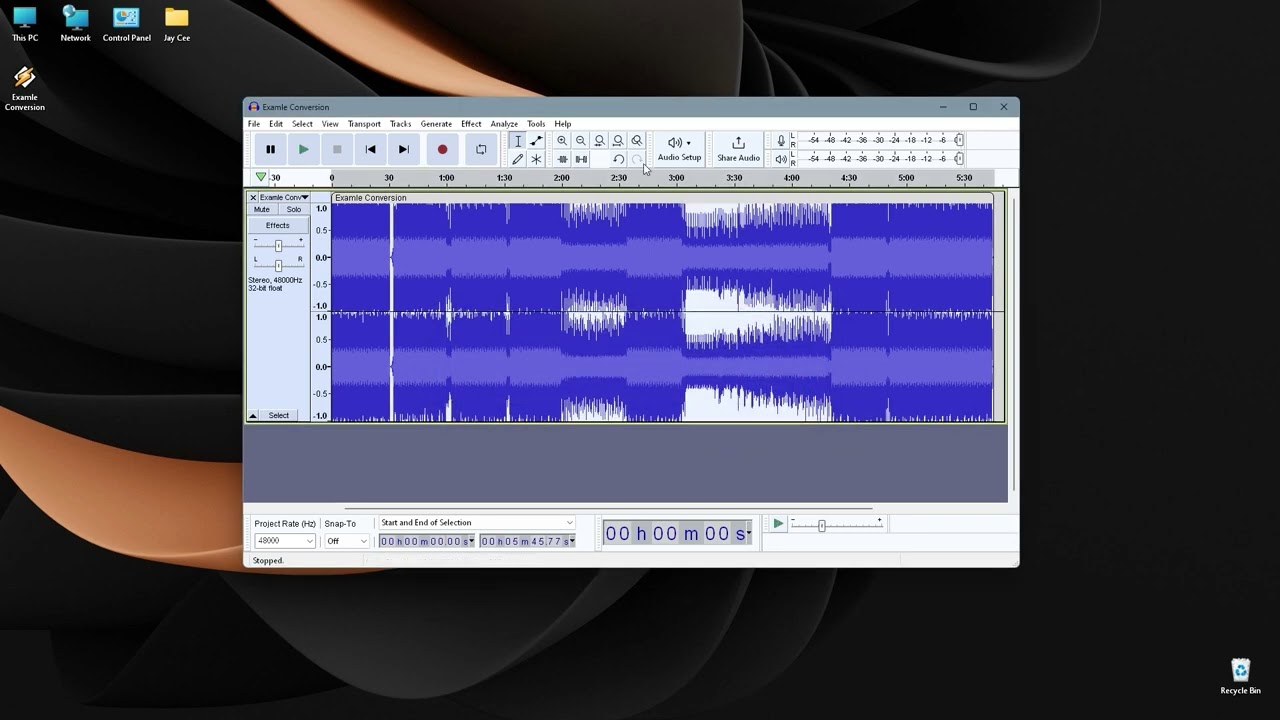Image resolution: width=1280 pixels, height=720 pixels.
Task: Open the Tools menu
Action: point(536,124)
